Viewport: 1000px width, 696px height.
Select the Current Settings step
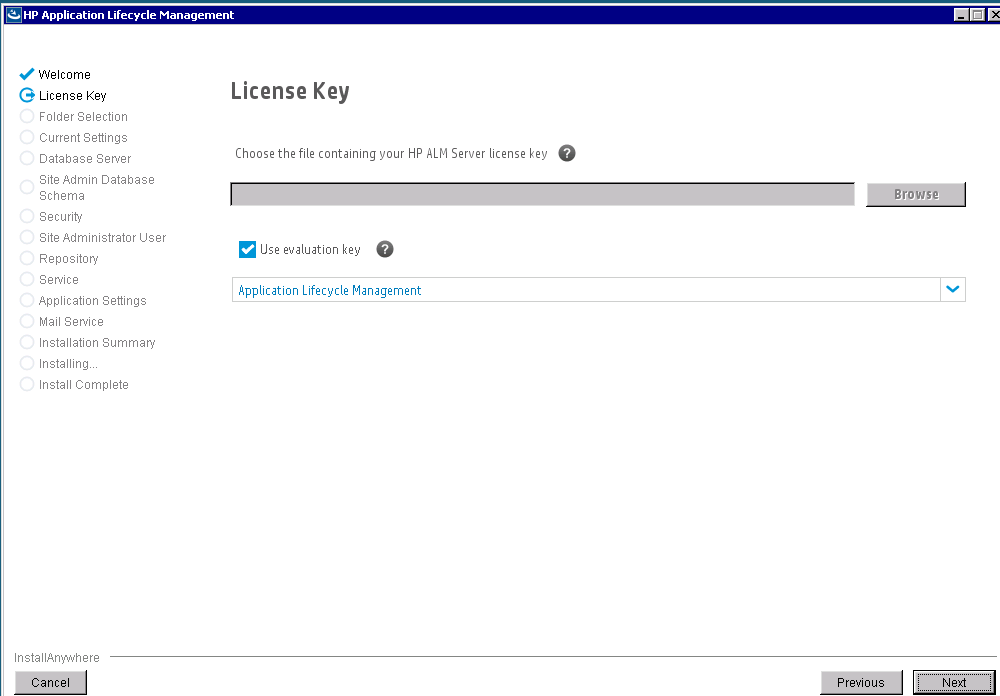(x=83, y=138)
